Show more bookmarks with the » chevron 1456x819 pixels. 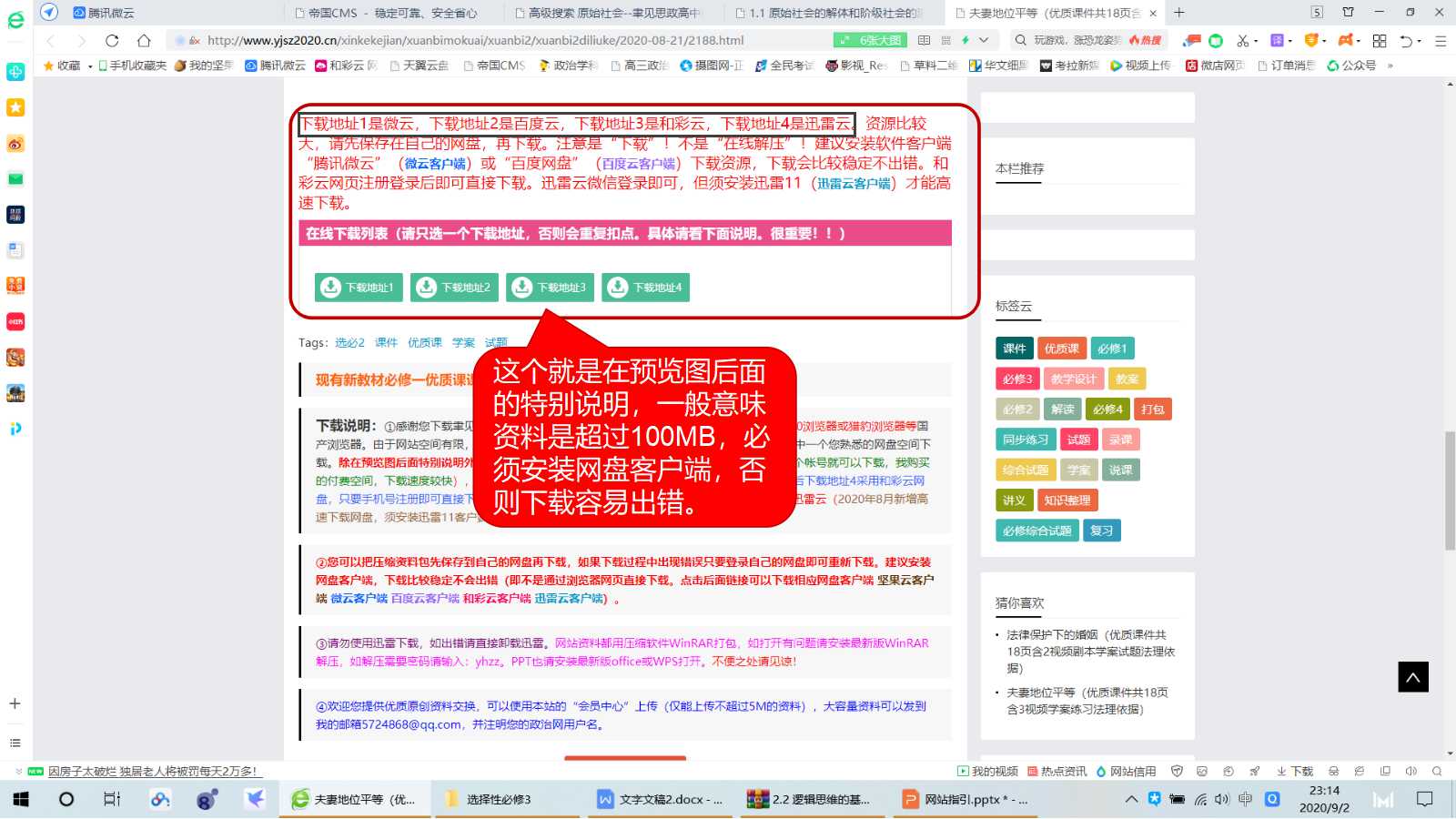pyautogui.click(x=1390, y=66)
